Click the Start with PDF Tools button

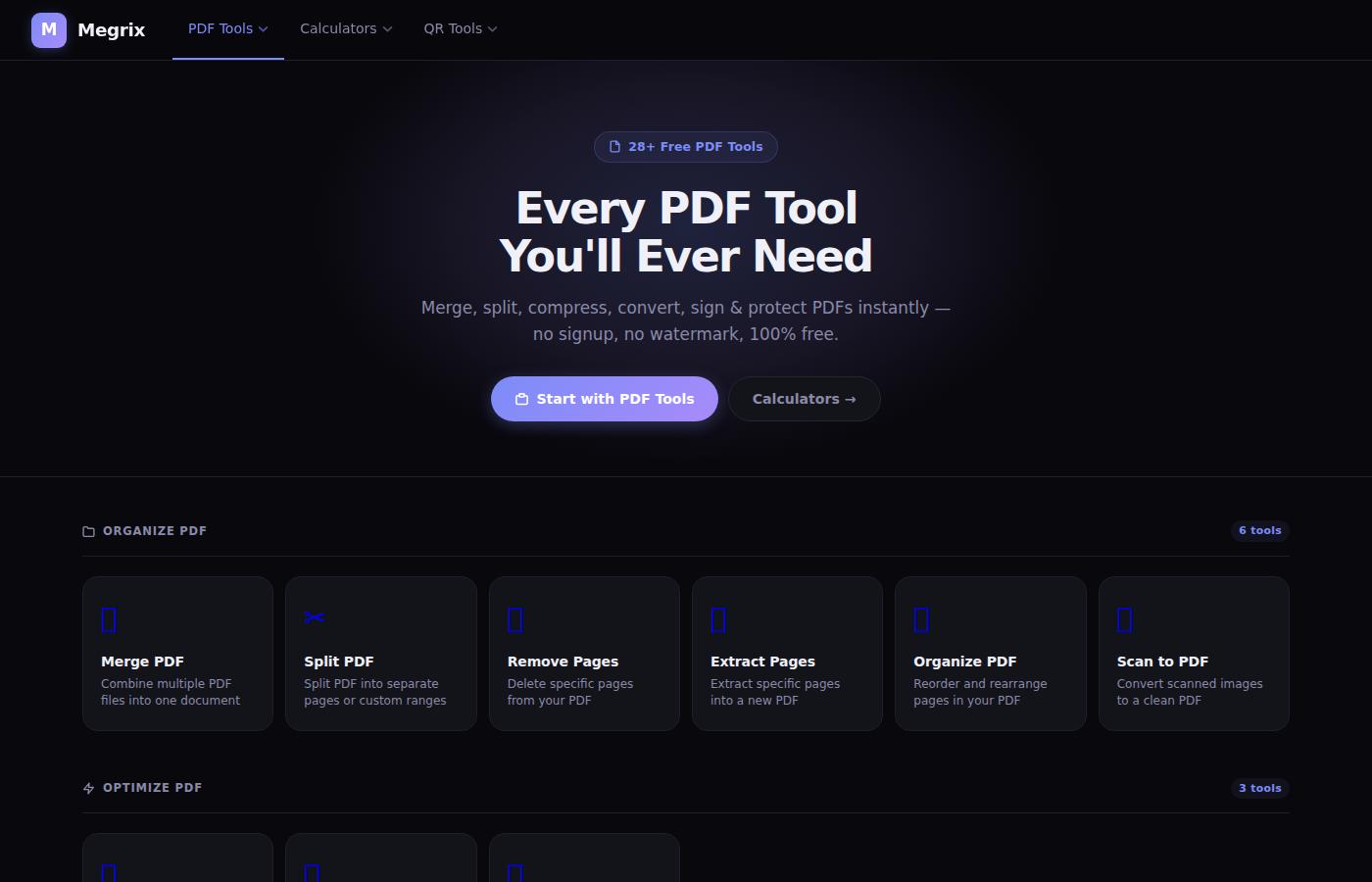click(605, 399)
